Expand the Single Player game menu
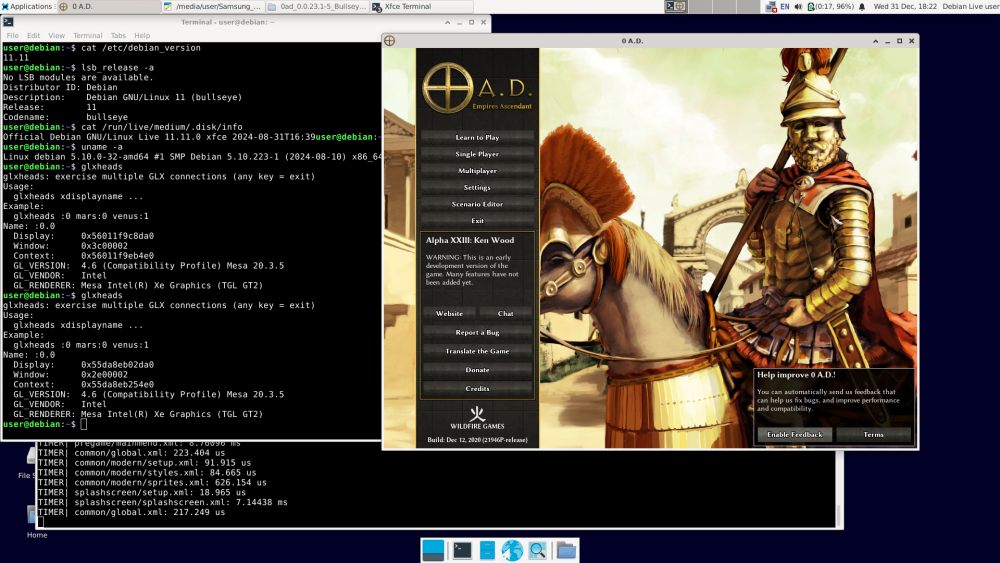1000x563 pixels. [x=477, y=154]
